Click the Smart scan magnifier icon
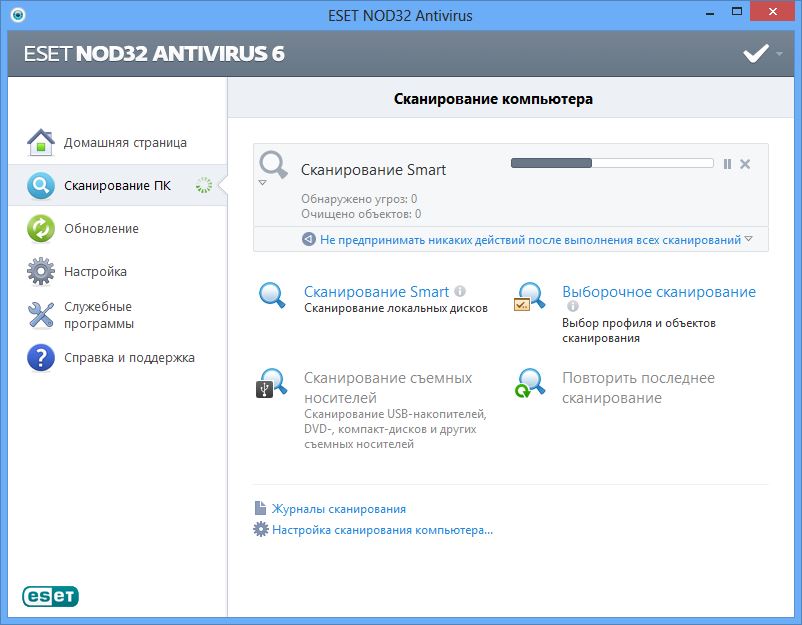 (x=272, y=295)
